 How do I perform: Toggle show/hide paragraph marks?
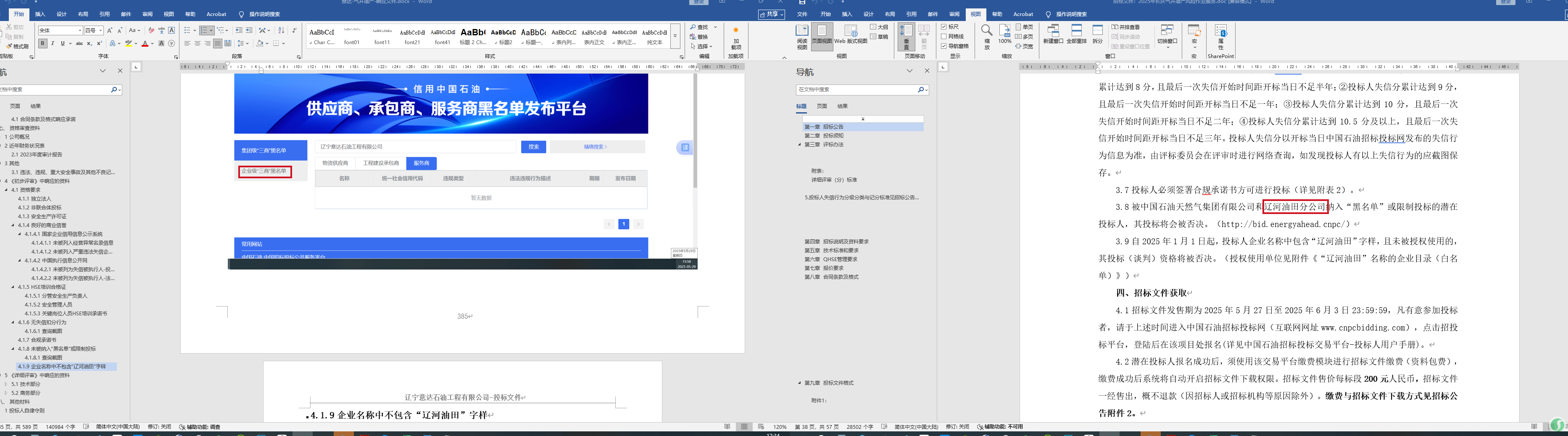coord(294,30)
